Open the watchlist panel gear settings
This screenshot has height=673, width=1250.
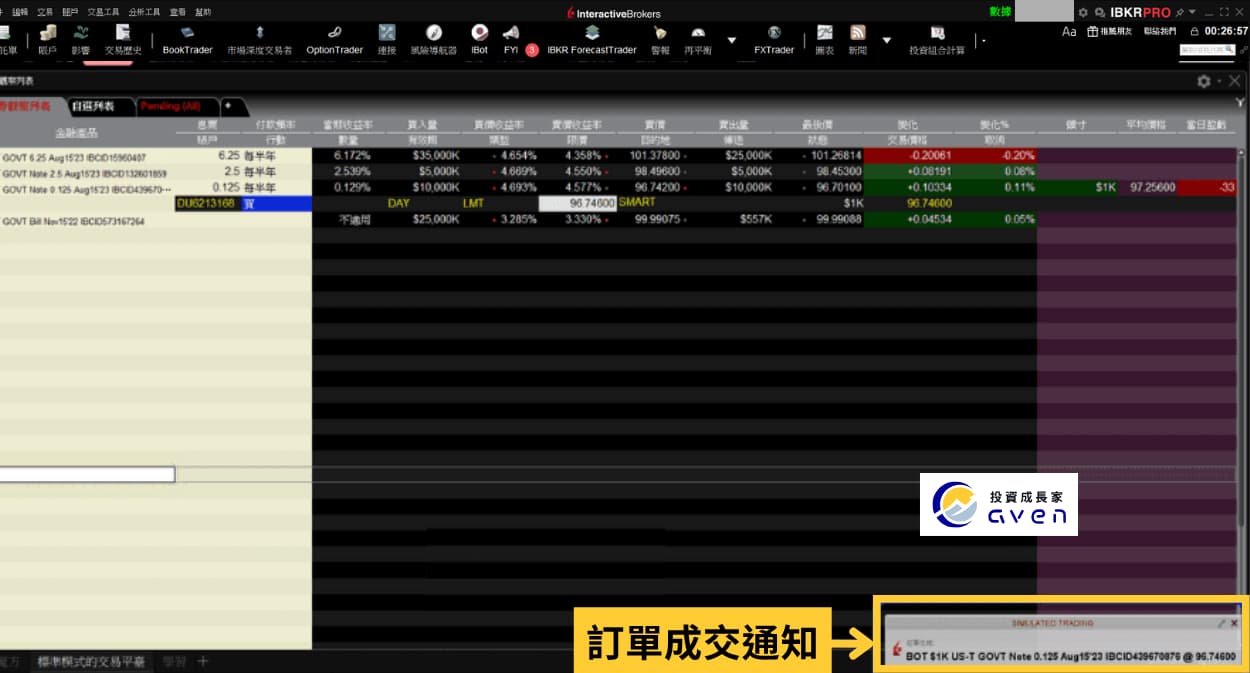click(1203, 81)
